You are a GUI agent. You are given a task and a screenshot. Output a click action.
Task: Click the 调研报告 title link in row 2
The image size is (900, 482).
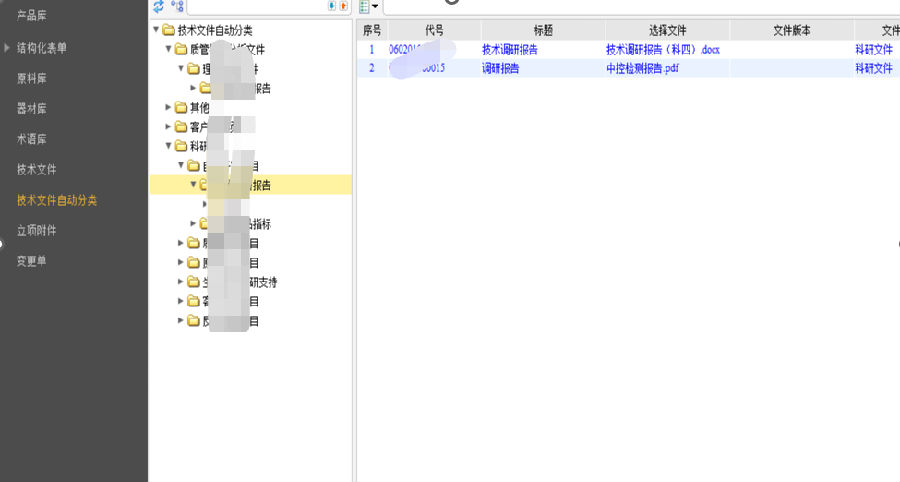coord(501,68)
